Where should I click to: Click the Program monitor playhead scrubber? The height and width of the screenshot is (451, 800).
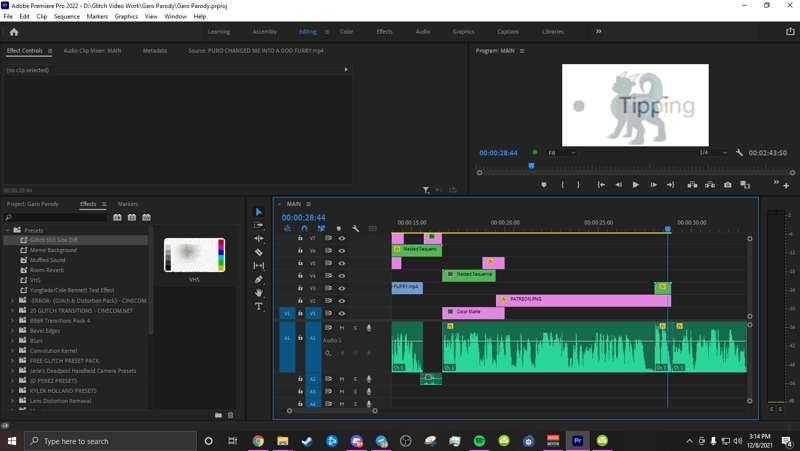(531, 166)
